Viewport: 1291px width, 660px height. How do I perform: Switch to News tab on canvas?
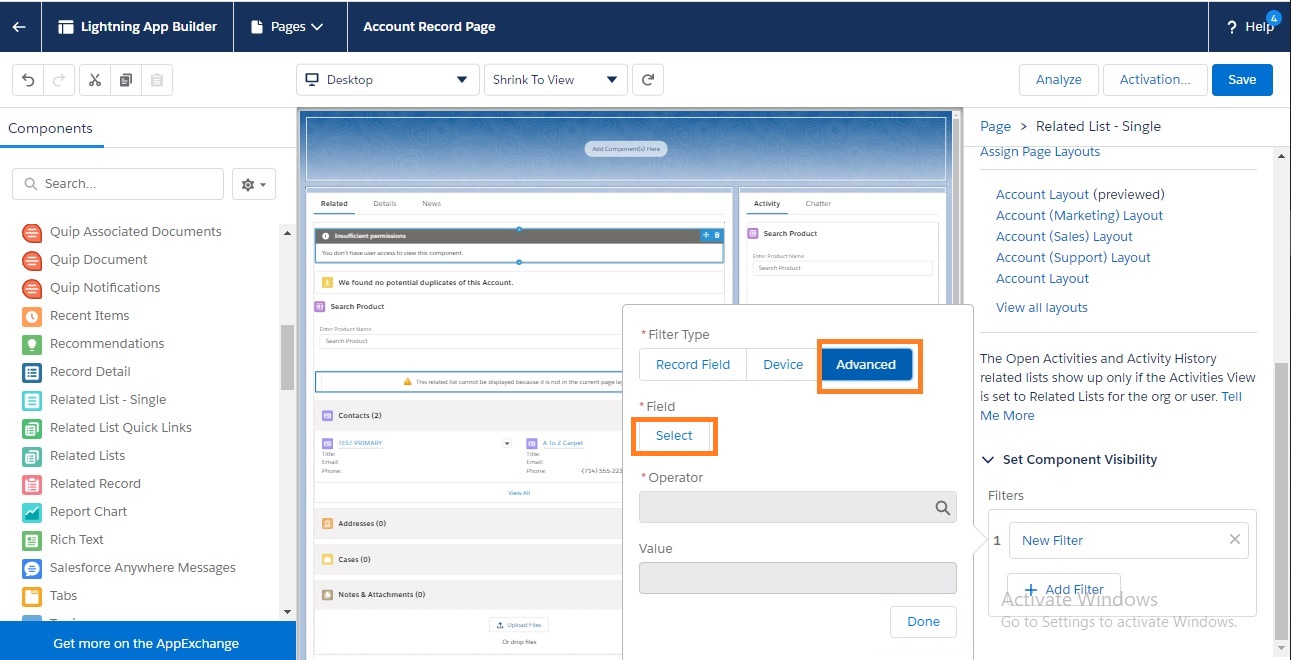431,203
